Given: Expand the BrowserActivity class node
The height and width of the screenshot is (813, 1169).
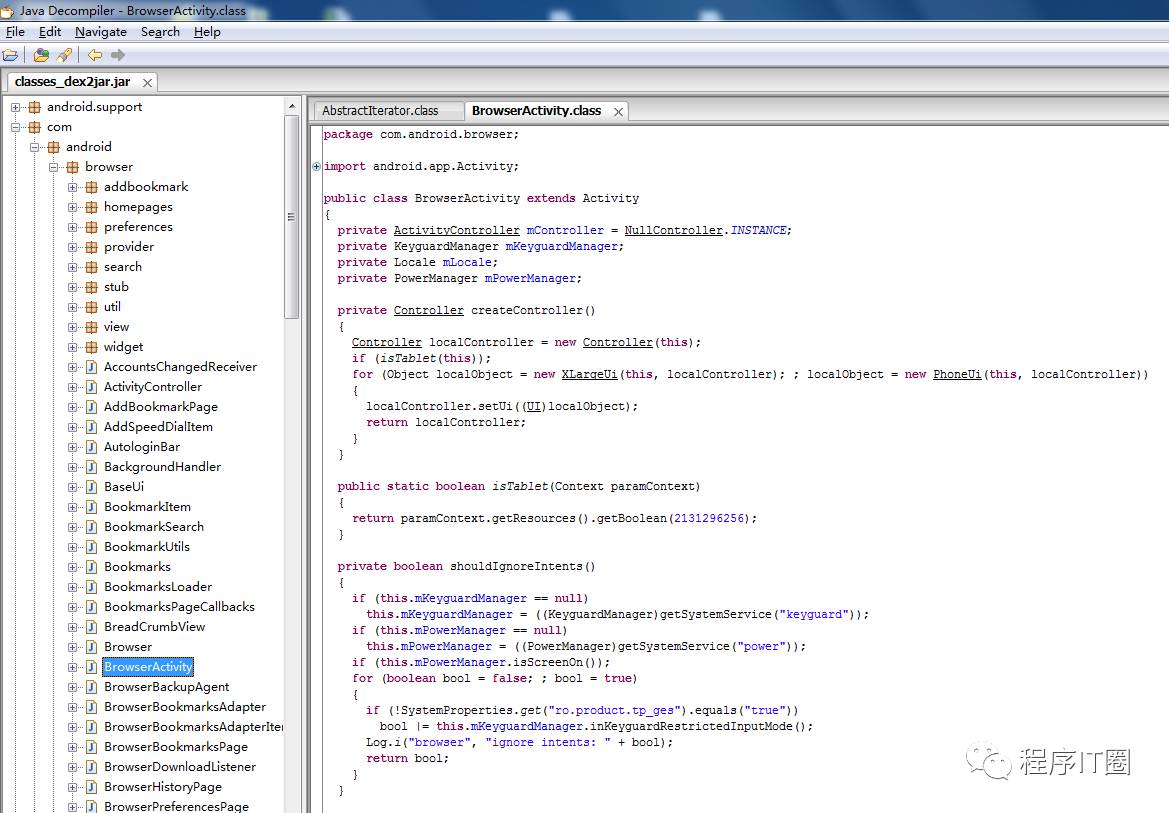Looking at the screenshot, I should click(72, 668).
